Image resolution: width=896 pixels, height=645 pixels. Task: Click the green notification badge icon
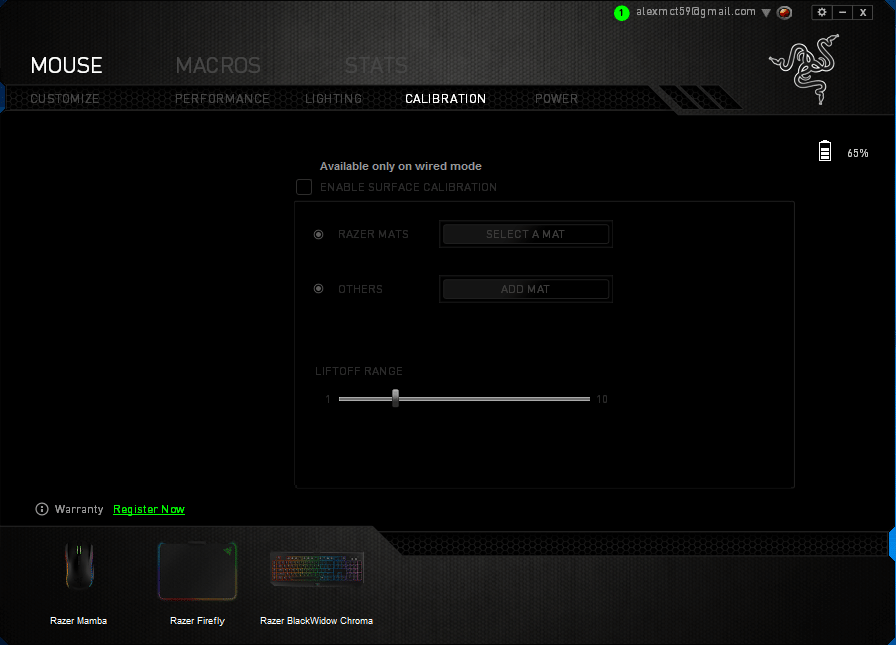click(x=621, y=13)
